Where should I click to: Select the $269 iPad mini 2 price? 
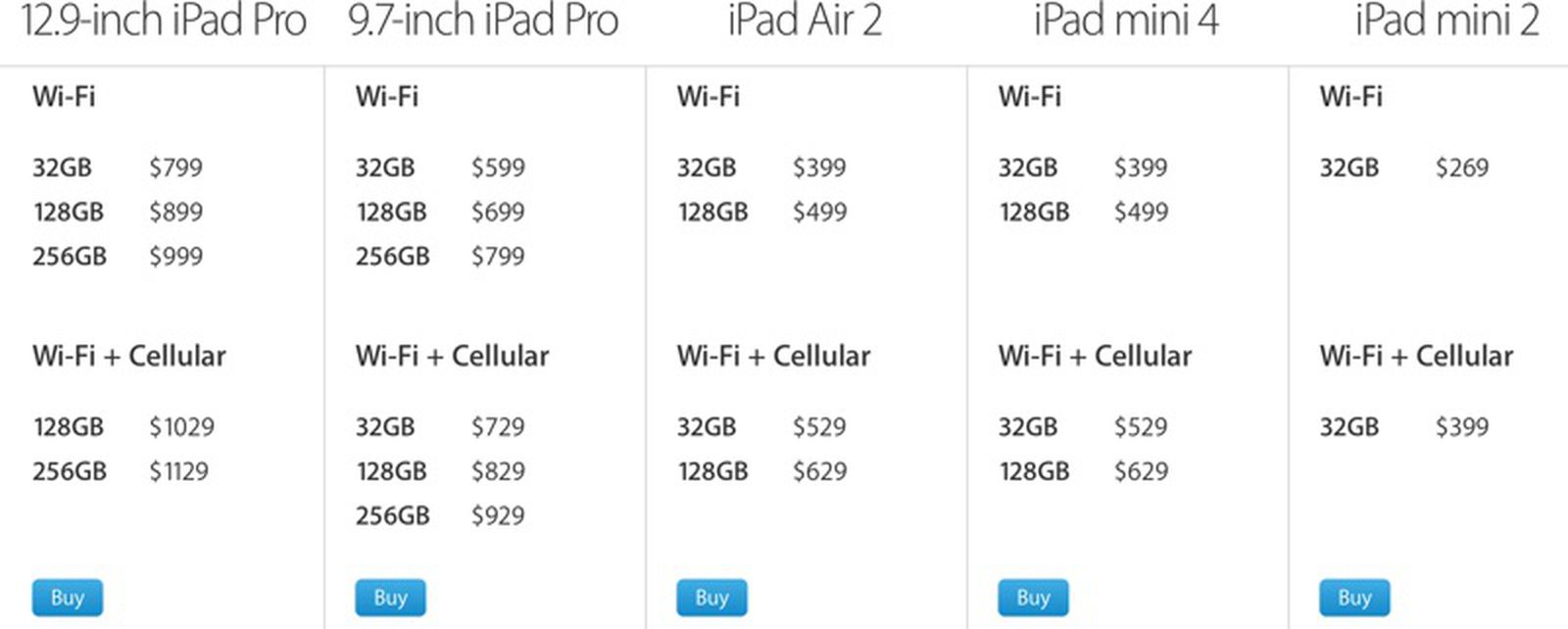1462,168
